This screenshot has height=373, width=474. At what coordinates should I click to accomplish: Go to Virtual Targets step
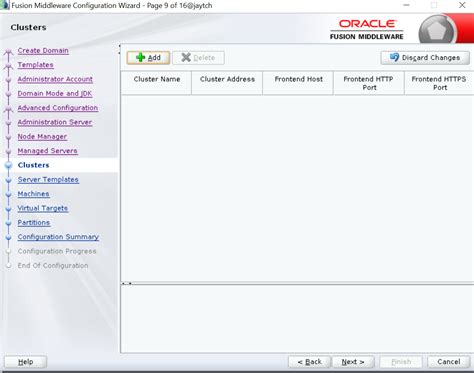pyautogui.click(x=43, y=208)
